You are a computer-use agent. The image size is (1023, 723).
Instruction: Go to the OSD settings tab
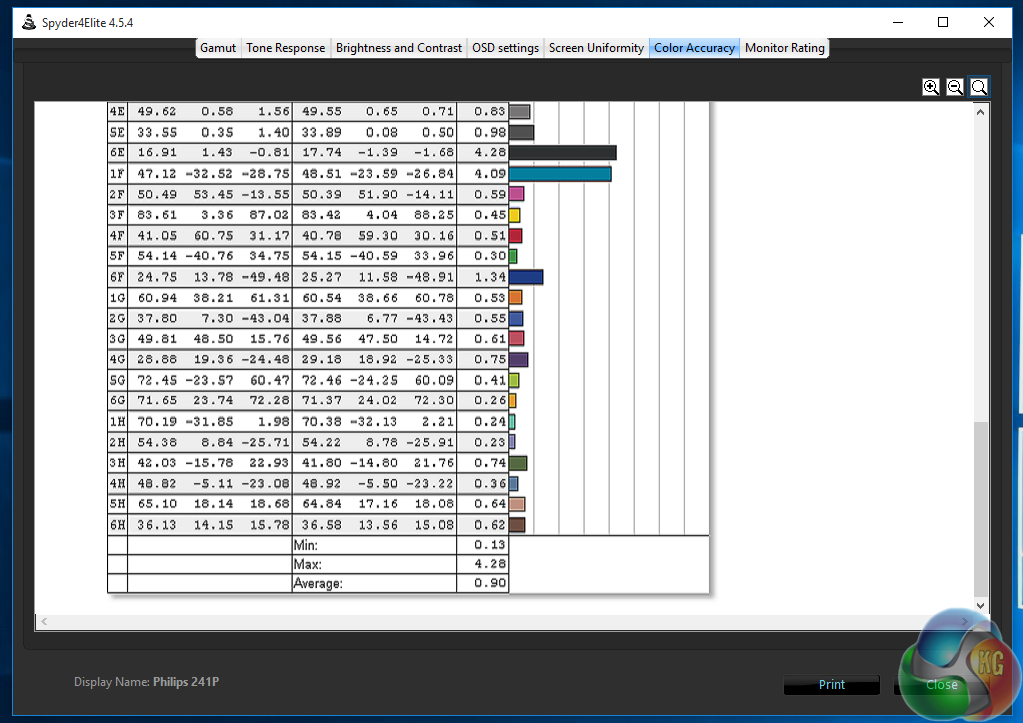click(506, 48)
